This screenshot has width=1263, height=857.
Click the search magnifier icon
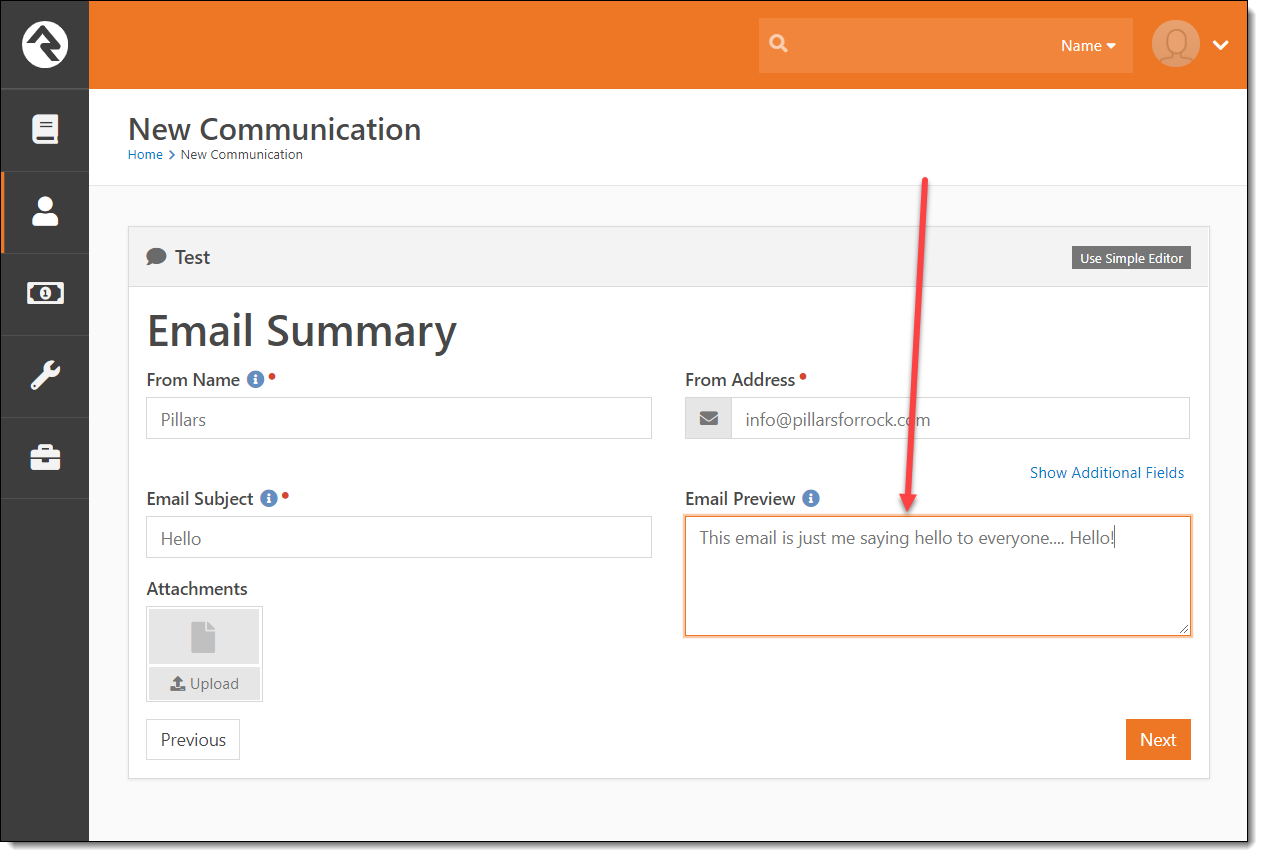tap(779, 44)
